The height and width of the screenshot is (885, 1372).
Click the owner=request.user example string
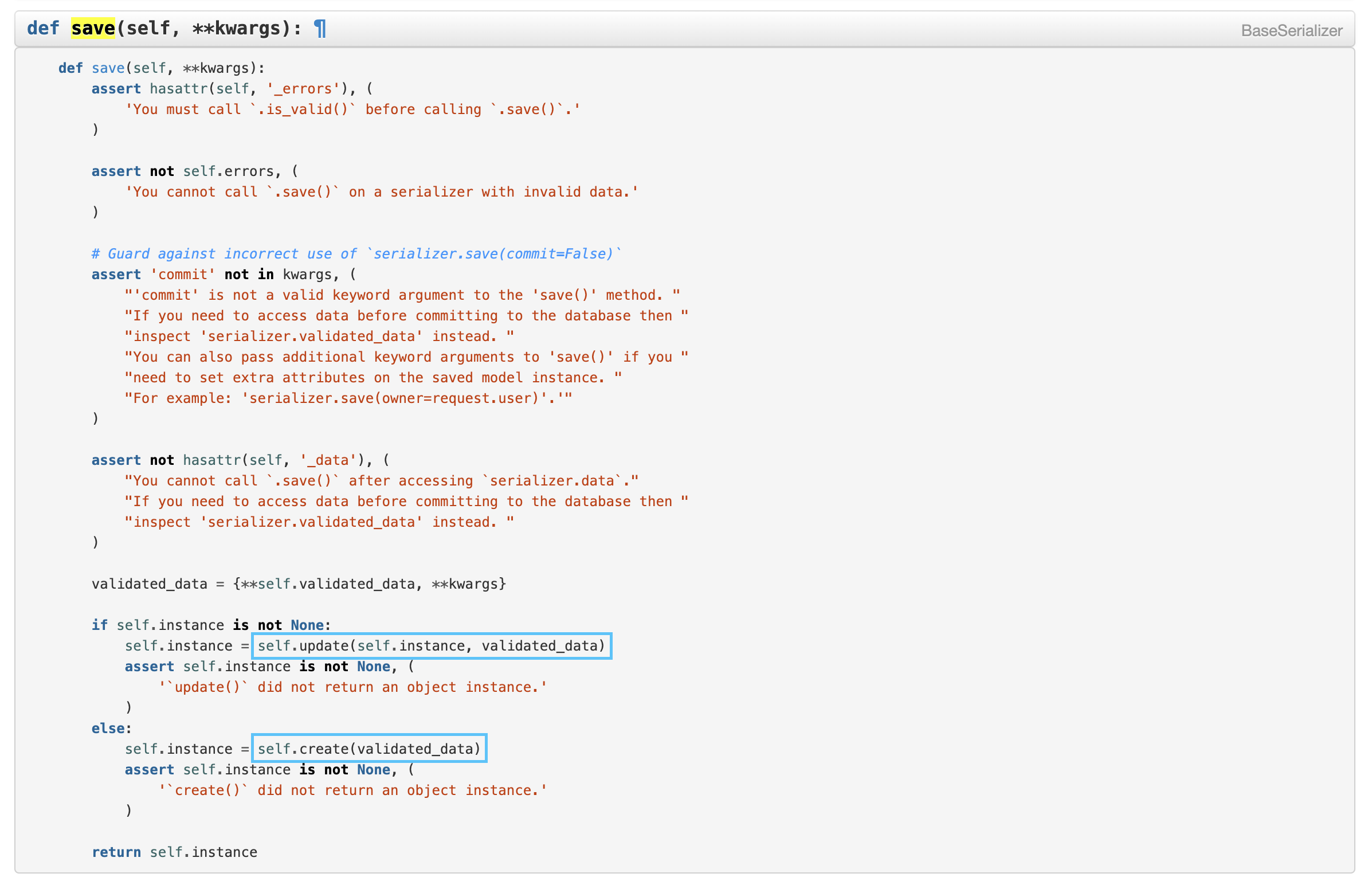coord(348,398)
